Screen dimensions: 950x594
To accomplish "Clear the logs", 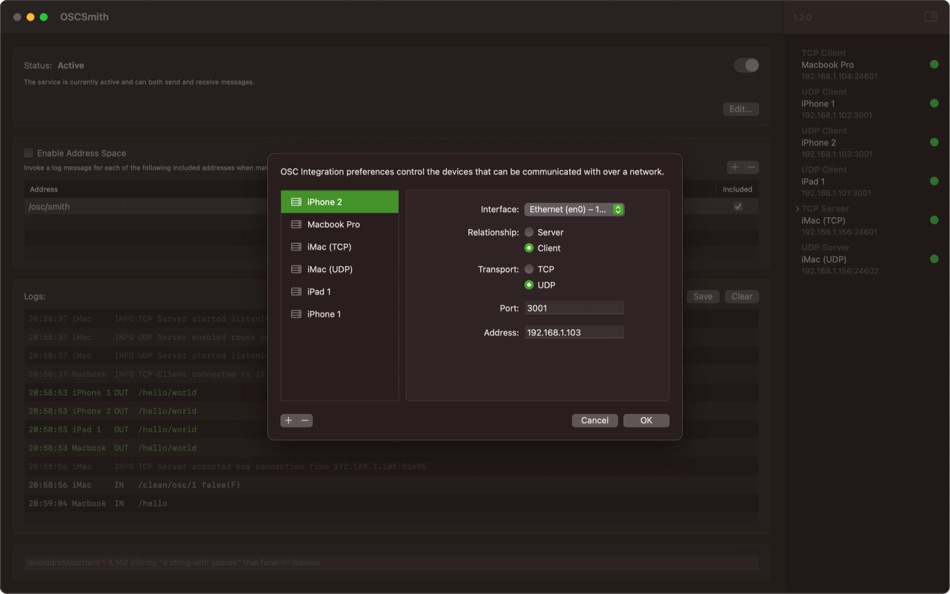I will point(742,296).
